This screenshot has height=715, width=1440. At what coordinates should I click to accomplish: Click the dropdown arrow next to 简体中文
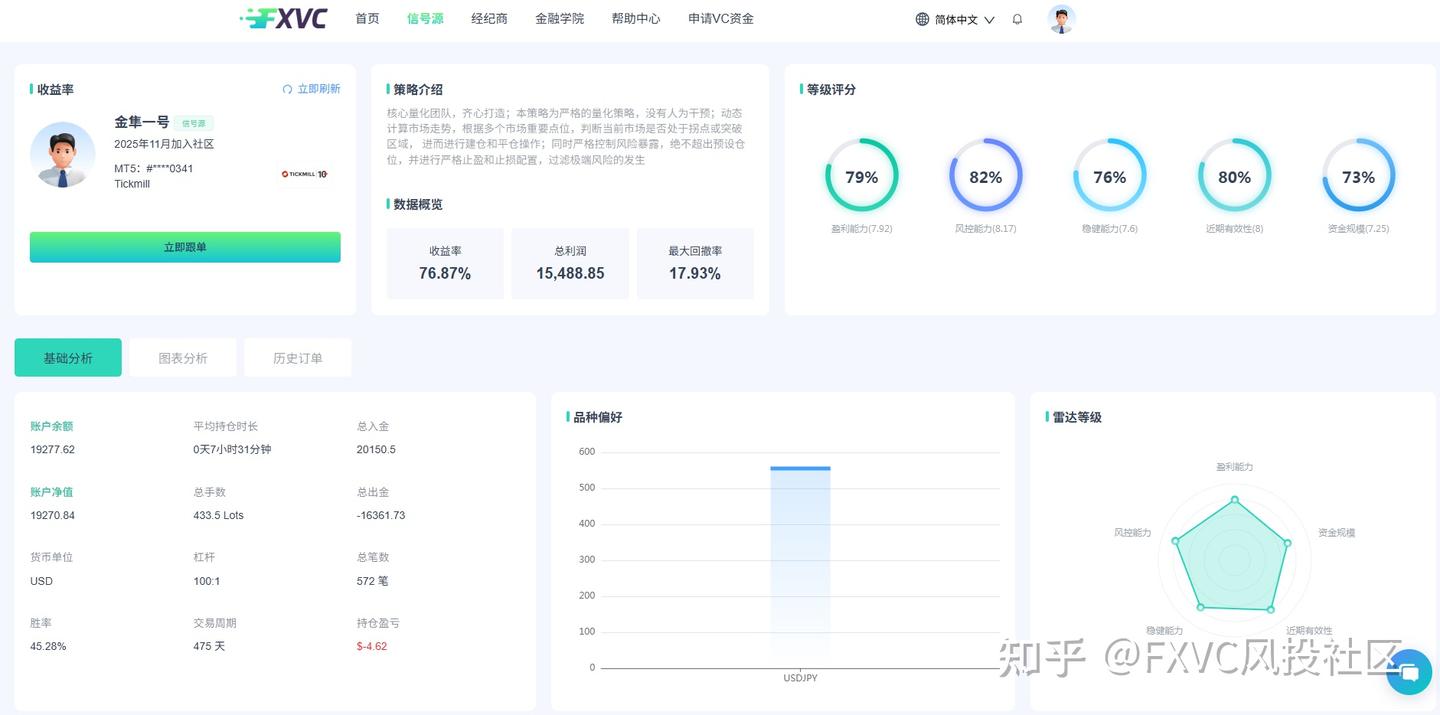(x=989, y=20)
